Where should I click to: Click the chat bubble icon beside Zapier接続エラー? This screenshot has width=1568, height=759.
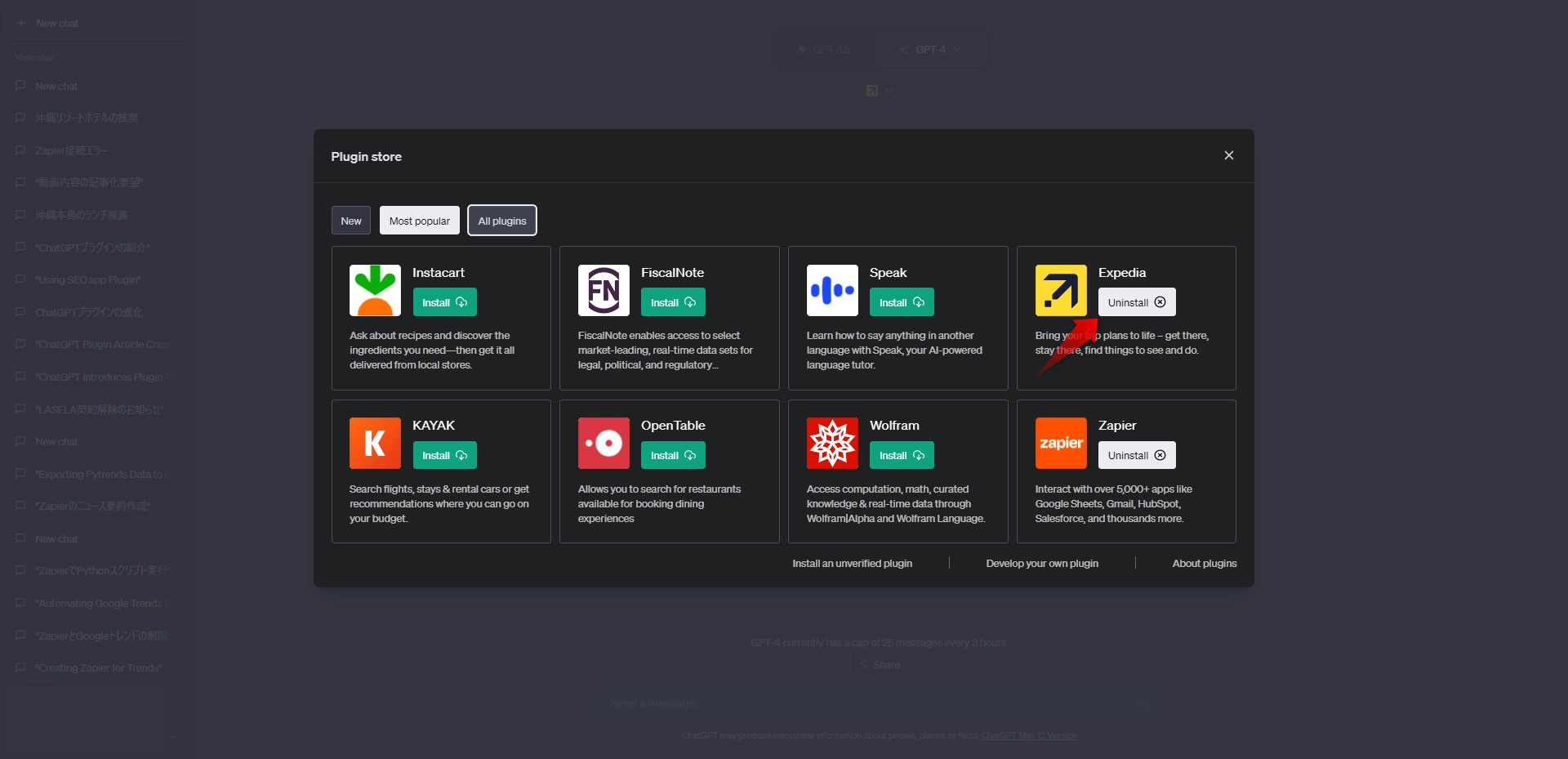(20, 150)
